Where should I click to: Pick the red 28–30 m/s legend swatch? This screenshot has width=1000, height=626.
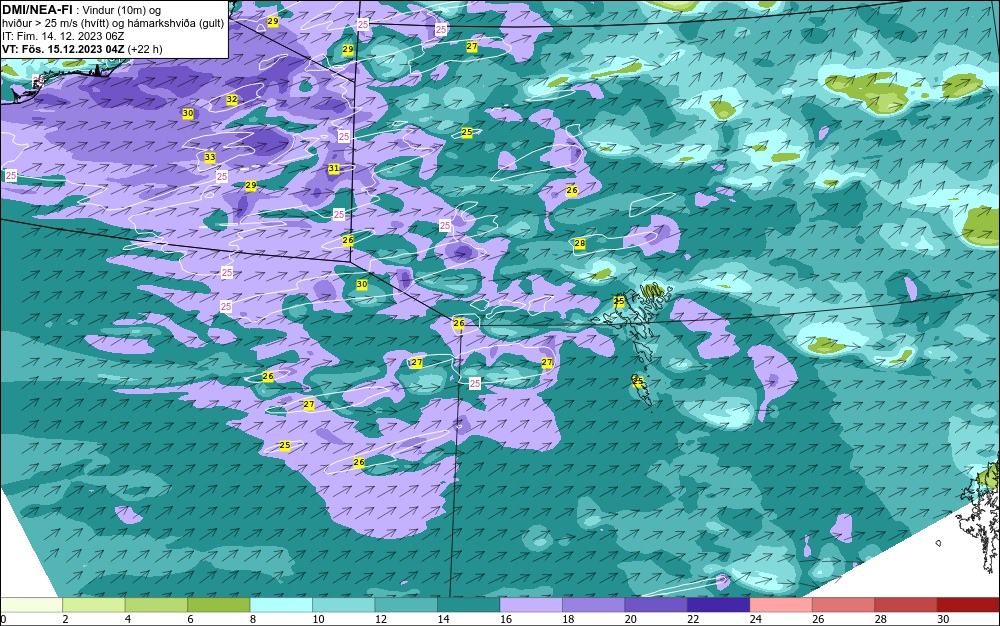906,605
